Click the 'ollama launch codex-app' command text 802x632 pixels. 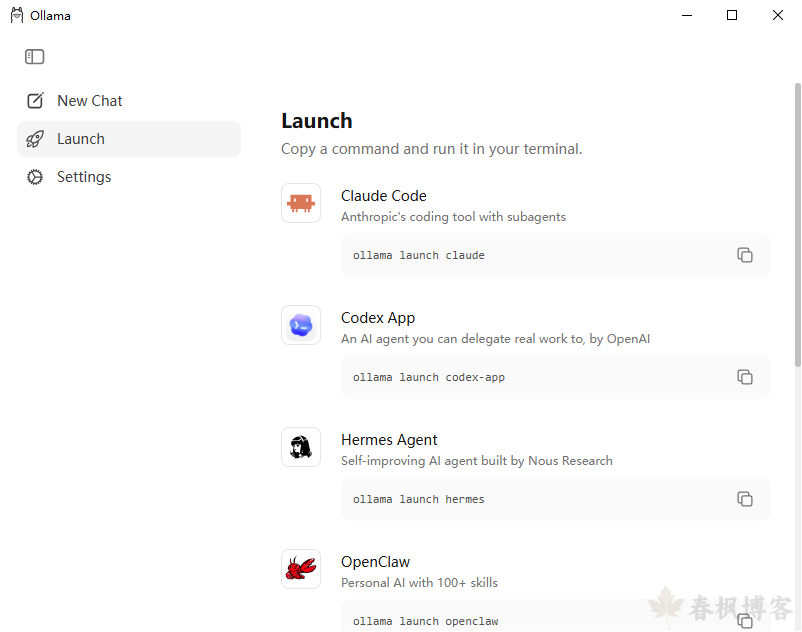click(429, 377)
